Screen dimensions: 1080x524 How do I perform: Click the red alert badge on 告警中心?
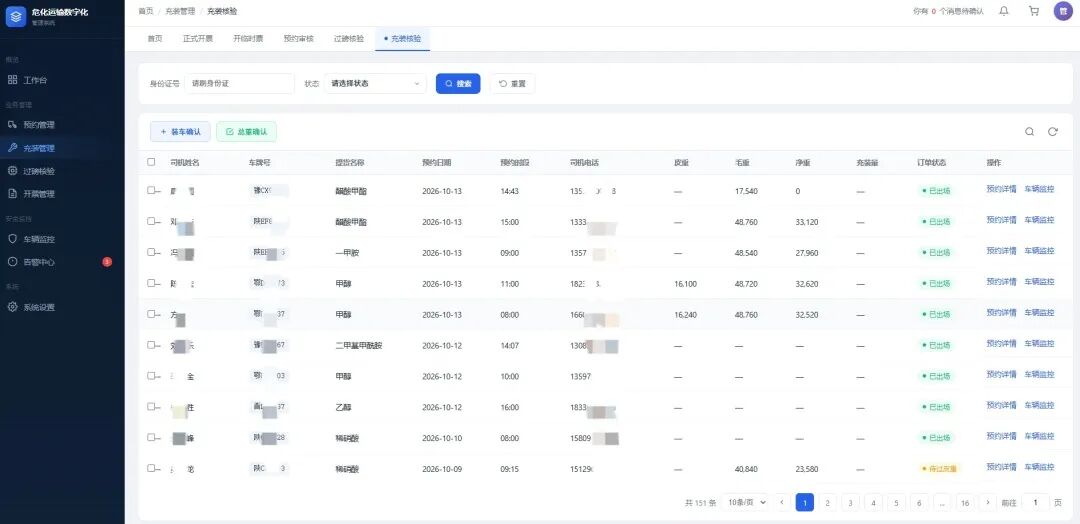click(107, 262)
